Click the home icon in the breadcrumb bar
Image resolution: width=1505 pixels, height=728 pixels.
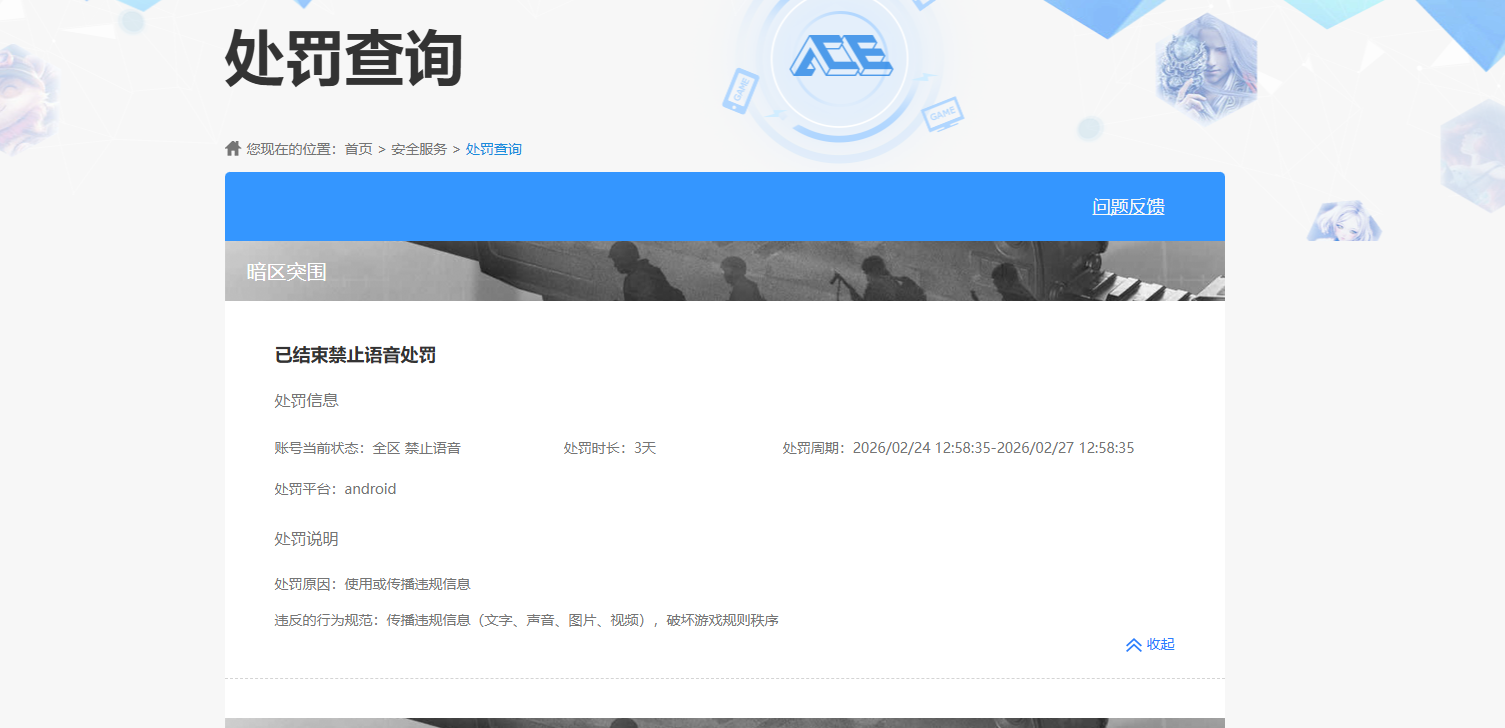232,148
